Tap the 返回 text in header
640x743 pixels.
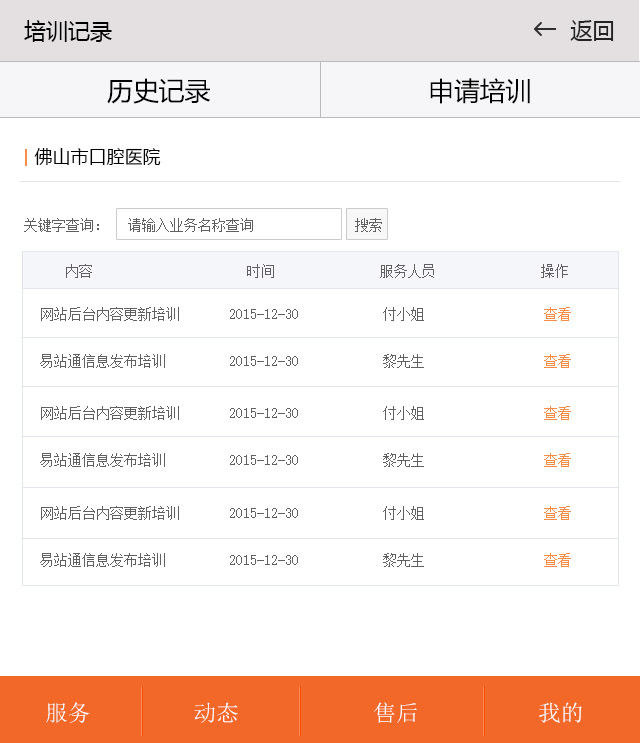(592, 31)
